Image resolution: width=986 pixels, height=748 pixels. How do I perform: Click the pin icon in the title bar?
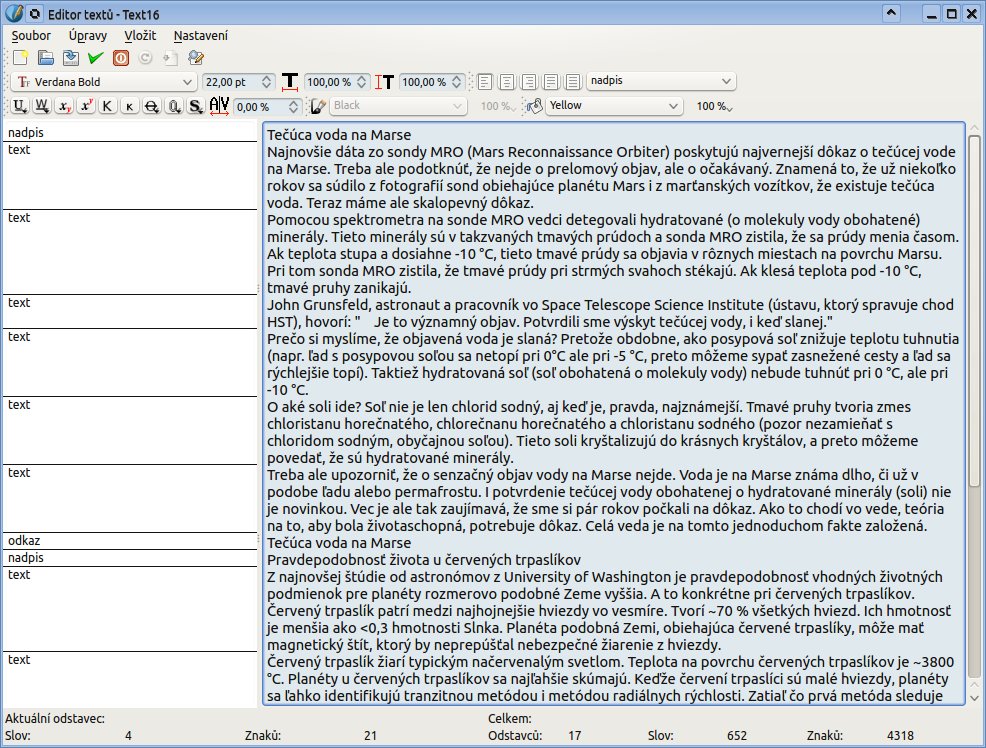[35, 13]
